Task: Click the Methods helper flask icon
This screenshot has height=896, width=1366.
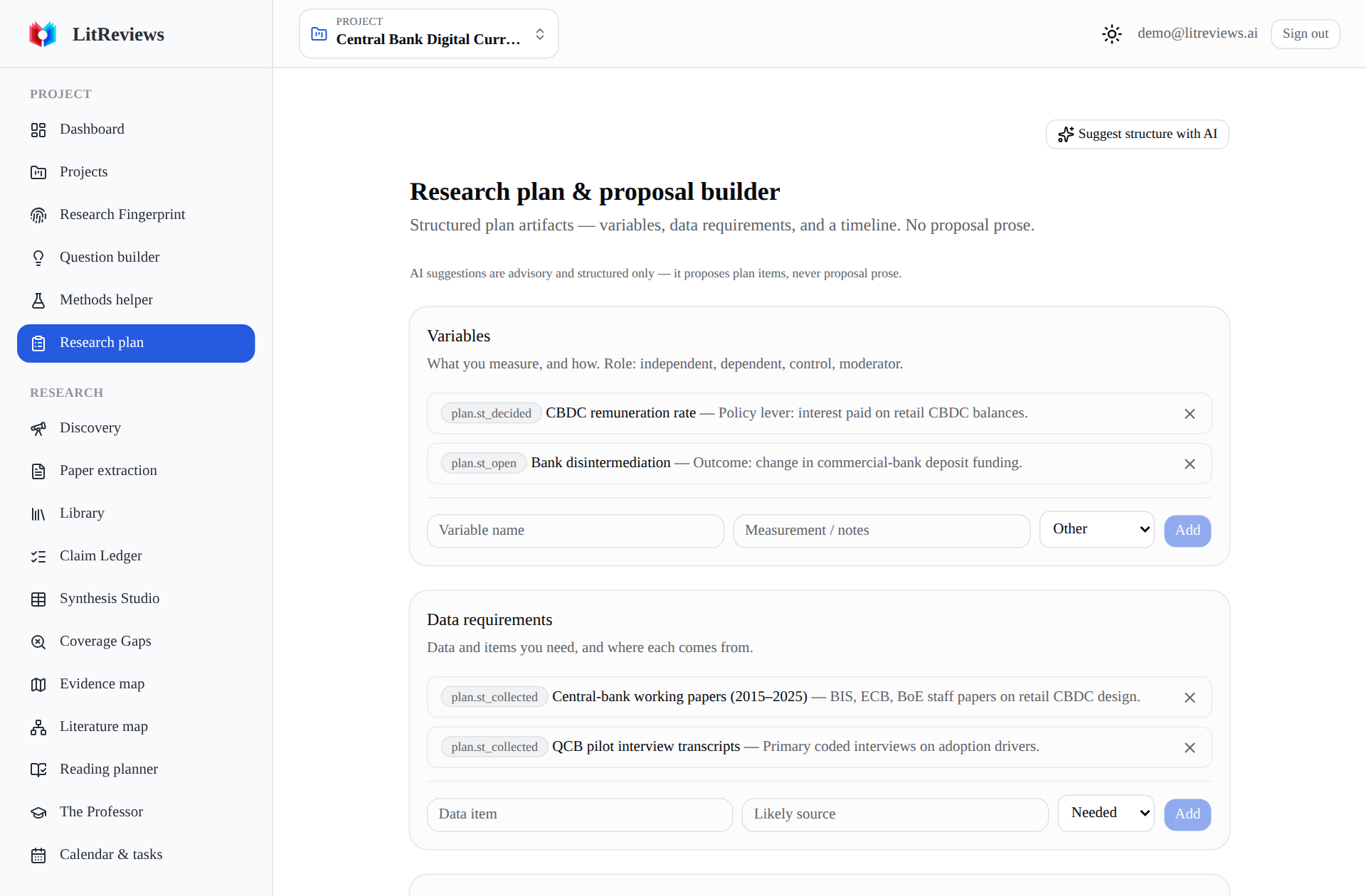Action: tap(38, 300)
